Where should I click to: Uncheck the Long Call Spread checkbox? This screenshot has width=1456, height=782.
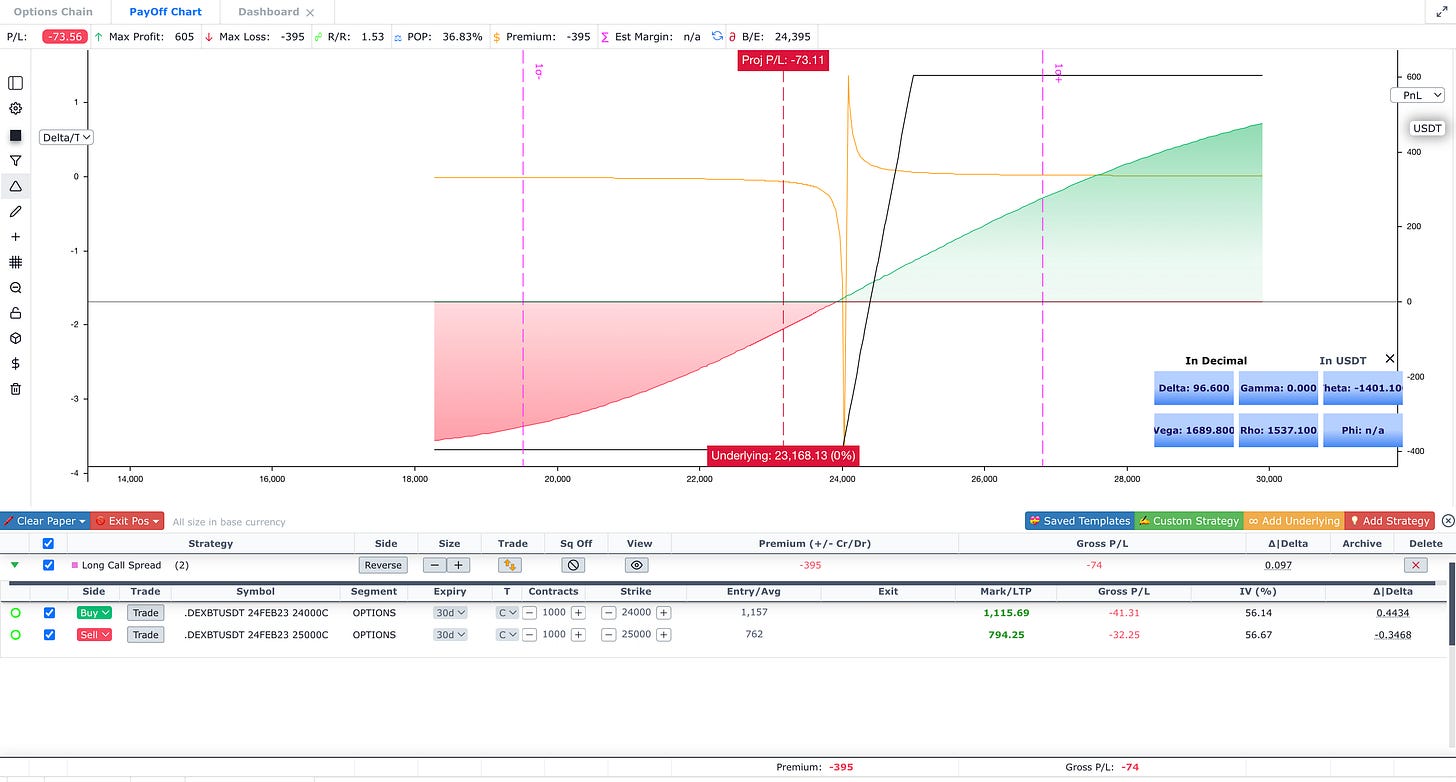(x=48, y=565)
